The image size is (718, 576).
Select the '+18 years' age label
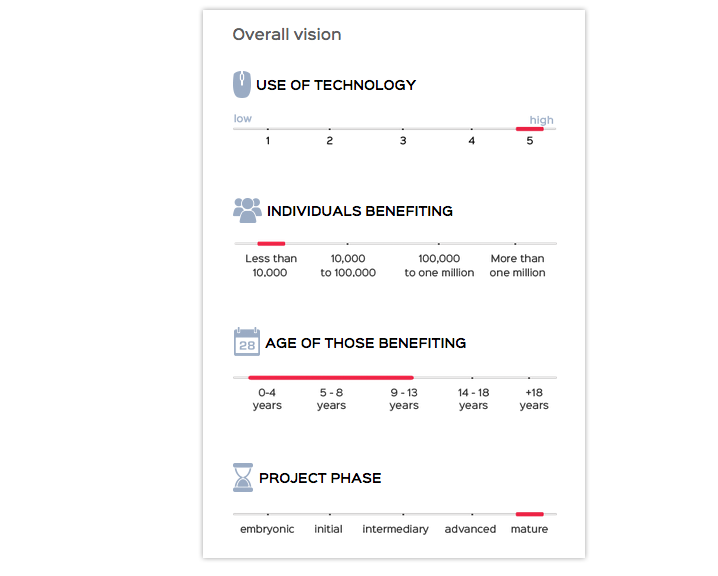click(534, 399)
